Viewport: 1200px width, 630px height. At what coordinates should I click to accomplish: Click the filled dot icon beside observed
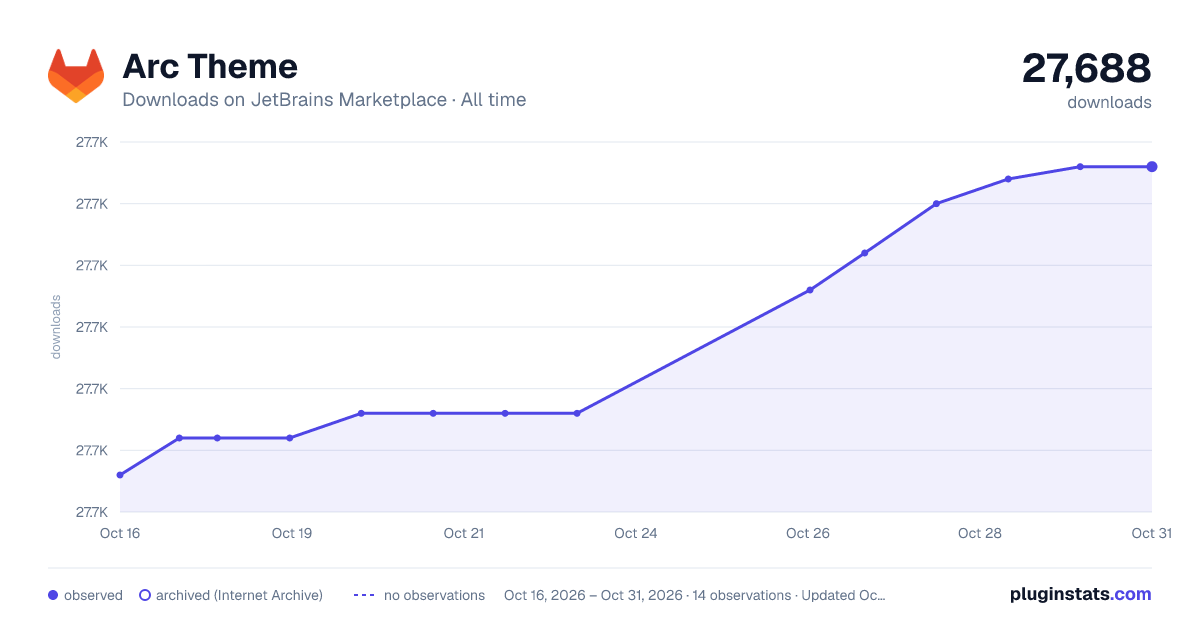pyautogui.click(x=53, y=595)
